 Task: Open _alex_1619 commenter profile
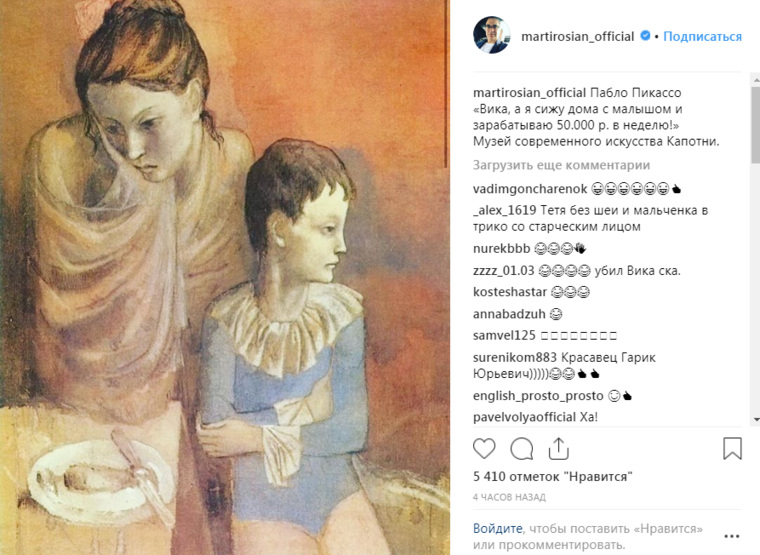505,210
